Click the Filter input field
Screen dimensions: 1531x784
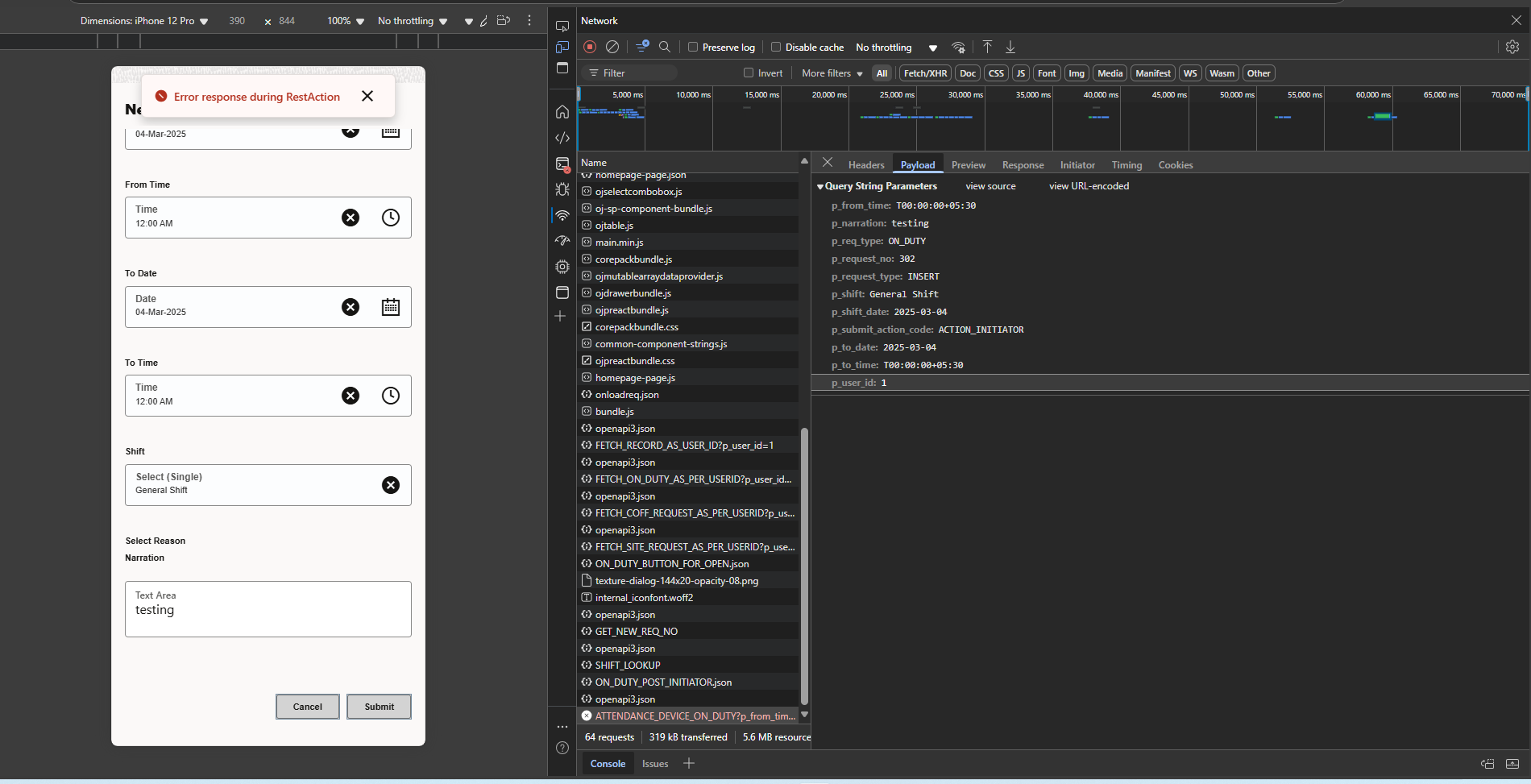pos(630,73)
